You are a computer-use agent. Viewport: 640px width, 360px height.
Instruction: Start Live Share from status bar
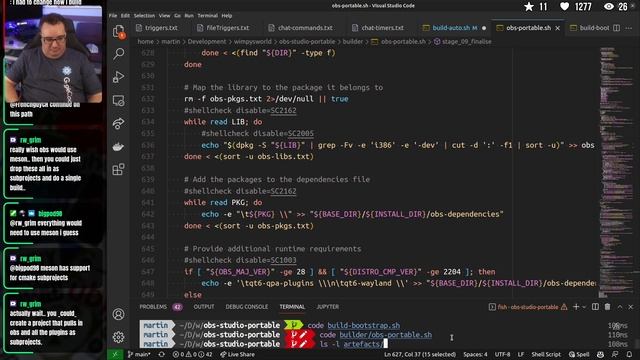(238, 354)
